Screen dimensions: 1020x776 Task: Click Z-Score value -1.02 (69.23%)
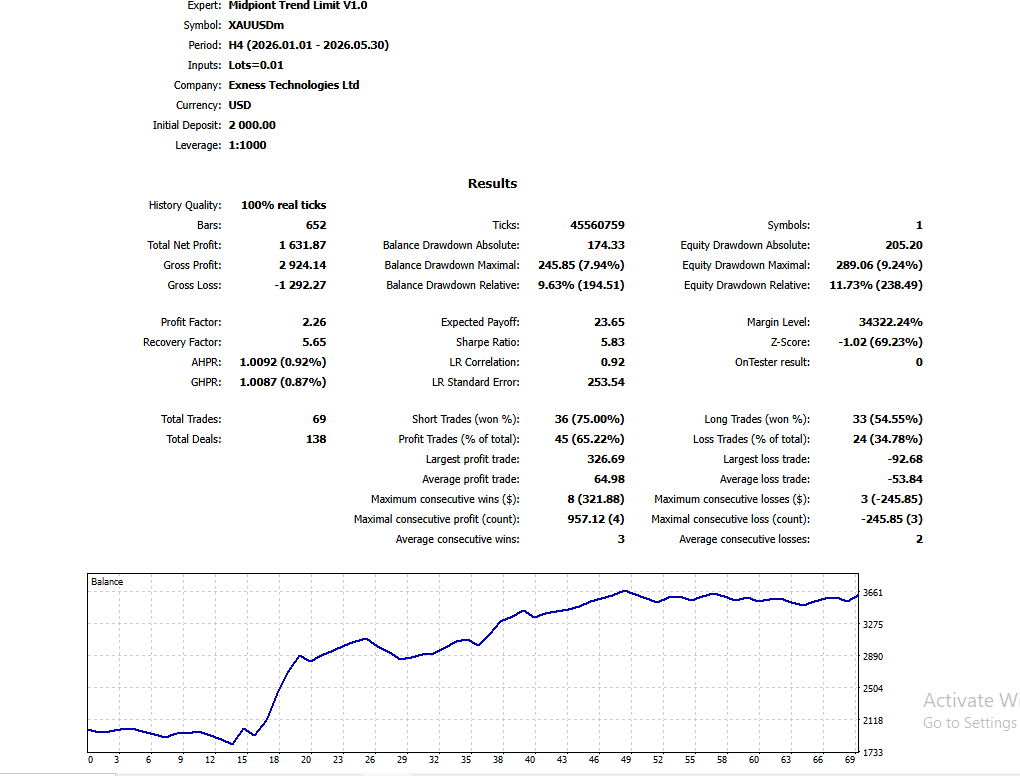(x=880, y=342)
